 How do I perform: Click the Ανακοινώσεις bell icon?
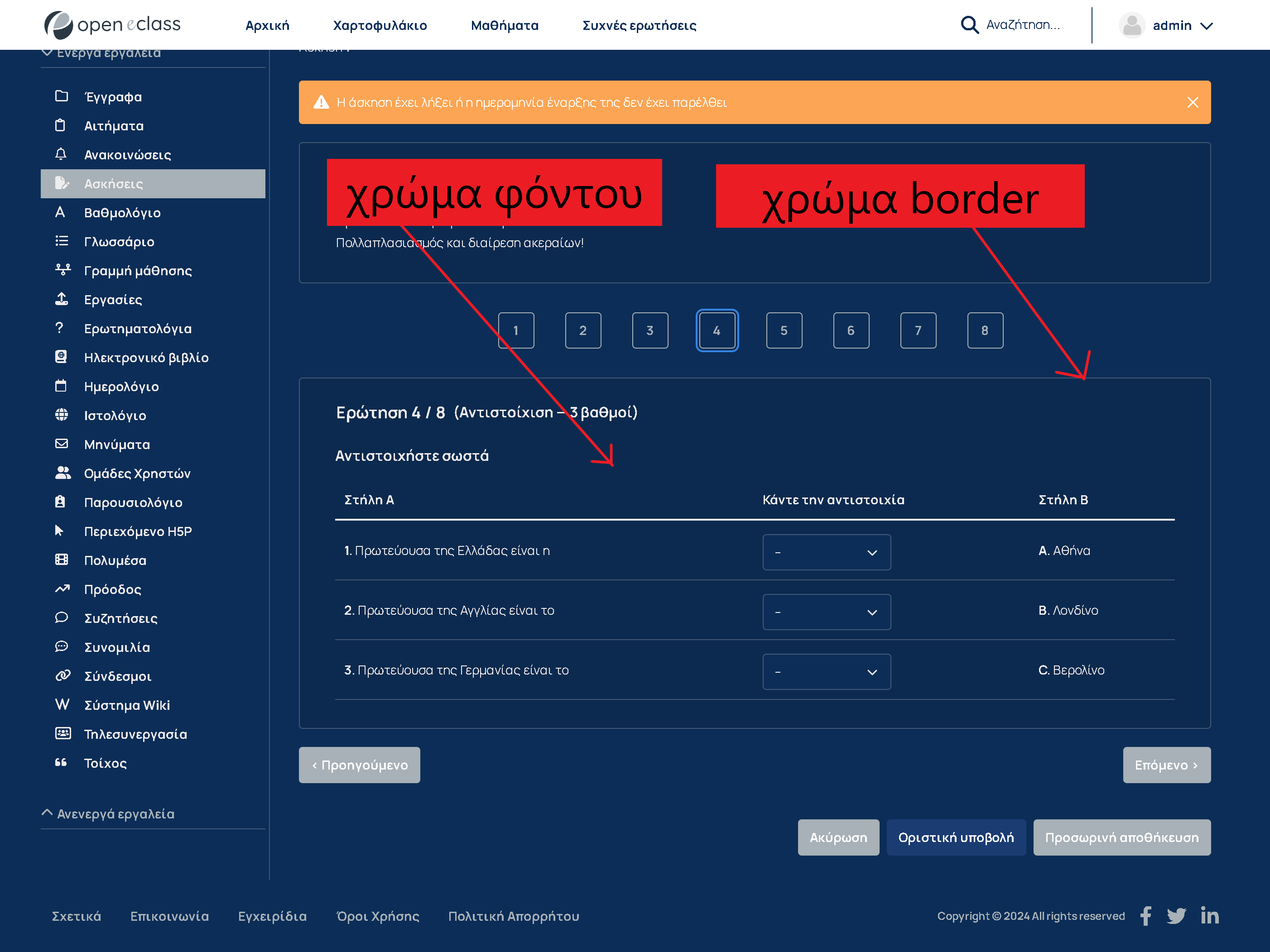click(61, 154)
